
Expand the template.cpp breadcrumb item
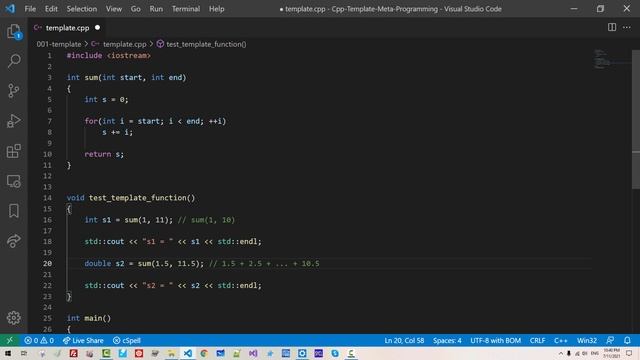[x=124, y=44]
